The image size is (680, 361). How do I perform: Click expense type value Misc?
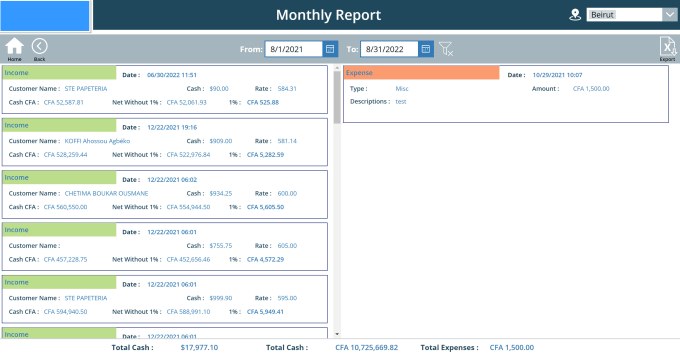coord(402,89)
